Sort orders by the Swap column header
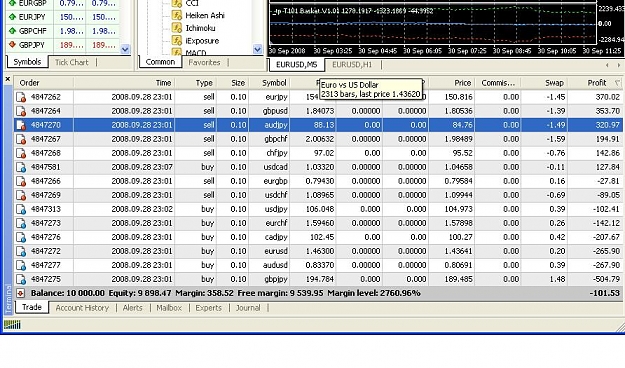 pos(544,83)
